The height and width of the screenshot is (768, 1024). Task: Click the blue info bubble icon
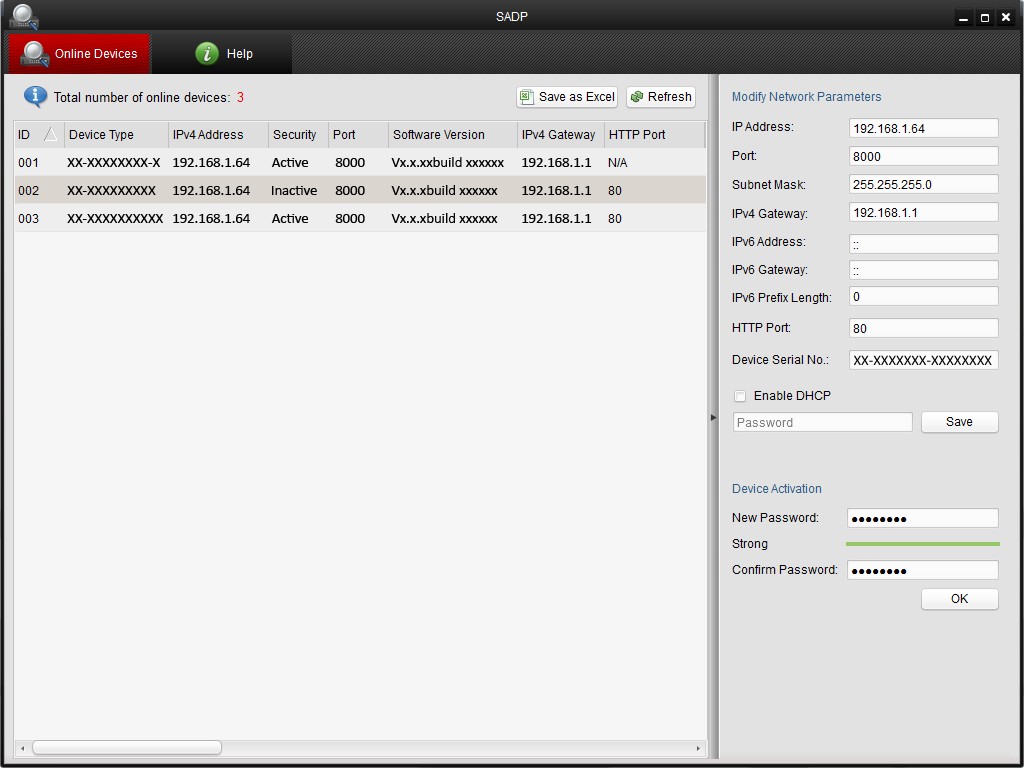(x=35, y=97)
